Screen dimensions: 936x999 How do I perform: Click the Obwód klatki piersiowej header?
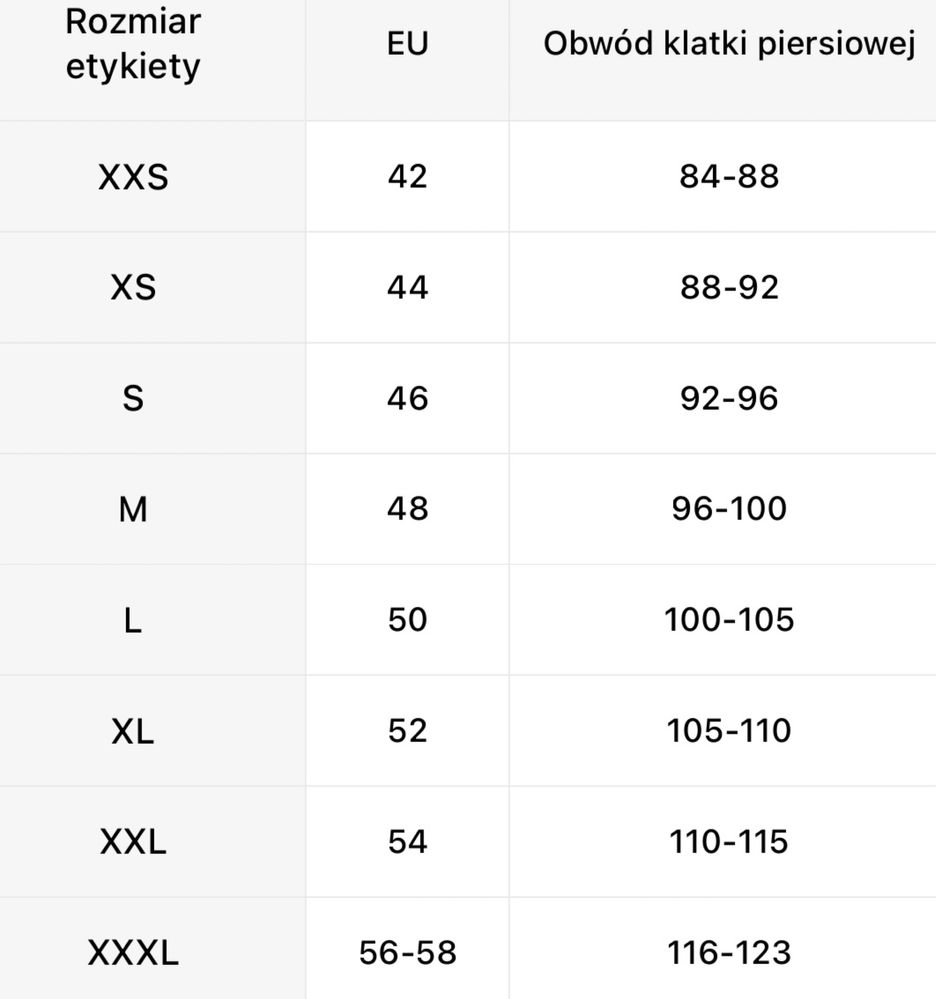click(x=730, y=44)
